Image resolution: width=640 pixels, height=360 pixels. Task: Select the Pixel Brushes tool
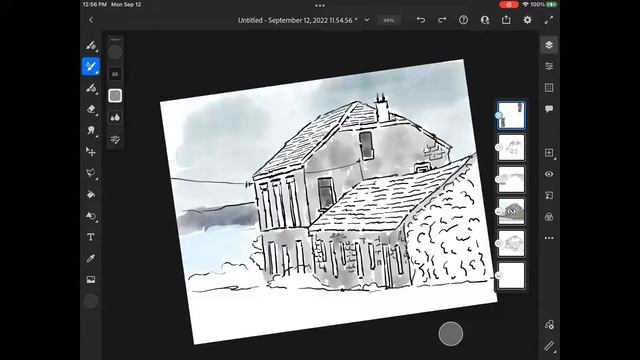click(x=91, y=45)
